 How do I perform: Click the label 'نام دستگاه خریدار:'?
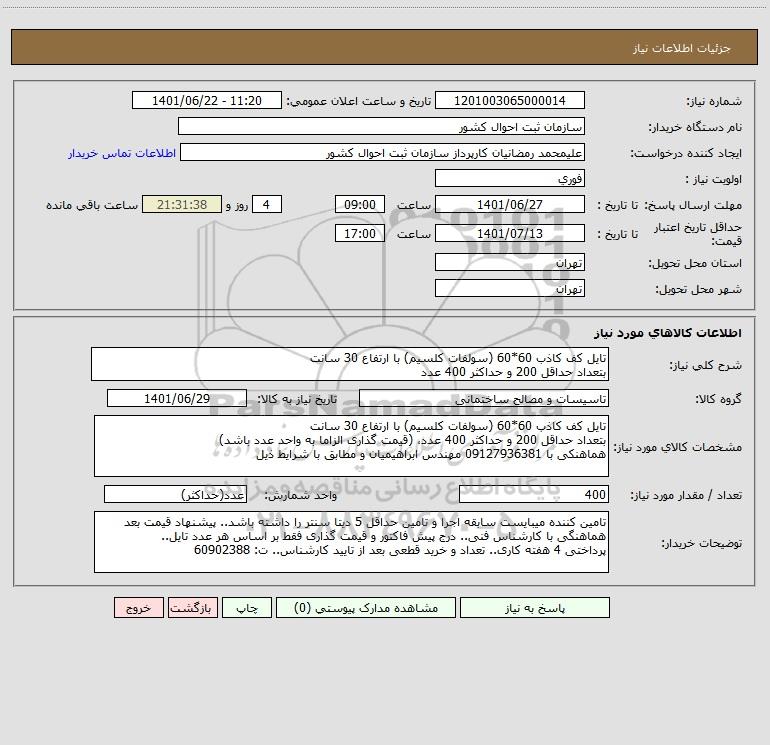pyautogui.click(x=696, y=128)
